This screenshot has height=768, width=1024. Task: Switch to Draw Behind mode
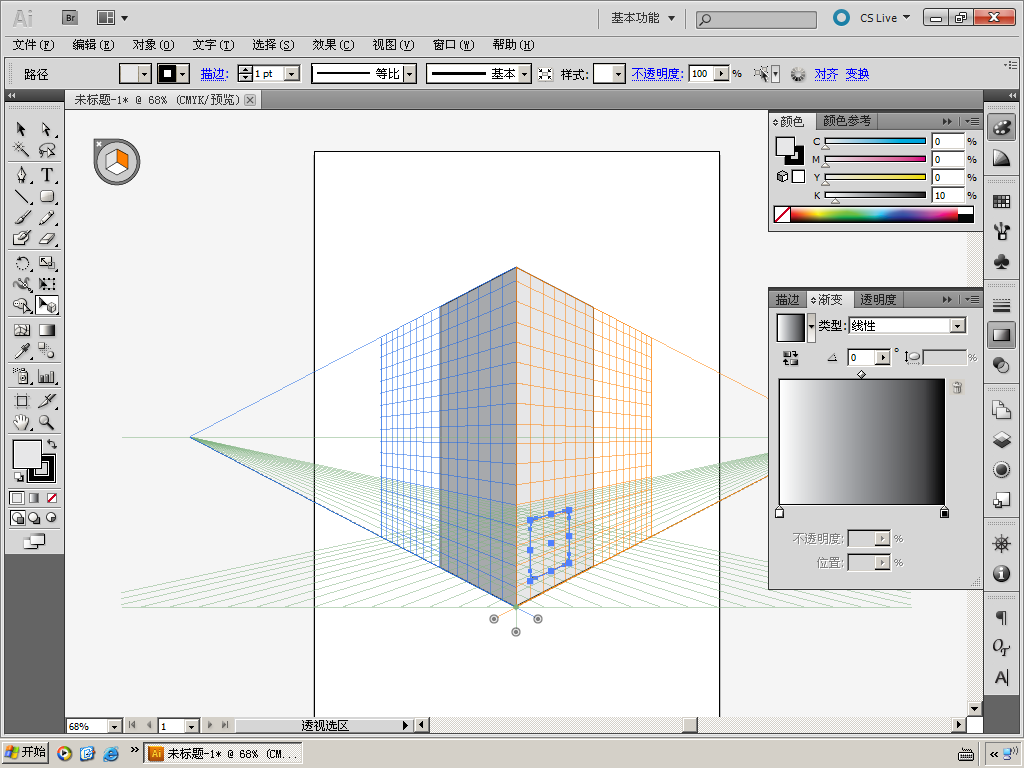[x=34, y=518]
